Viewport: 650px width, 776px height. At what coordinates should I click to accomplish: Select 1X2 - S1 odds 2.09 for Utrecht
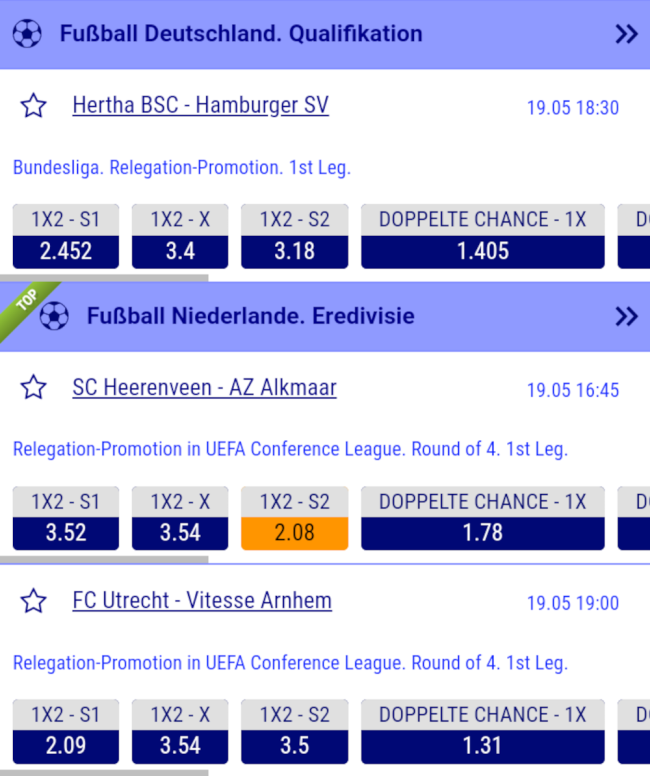click(66, 746)
